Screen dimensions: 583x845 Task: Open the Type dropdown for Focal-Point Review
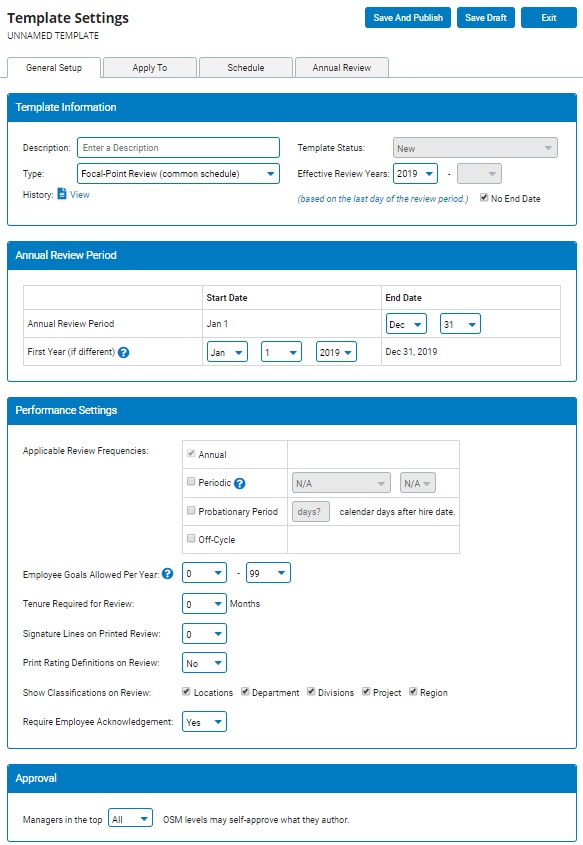click(x=178, y=174)
